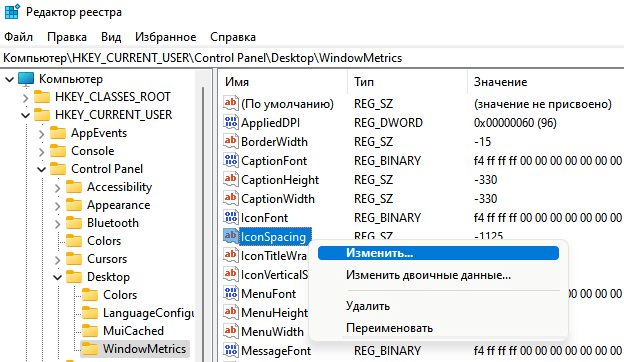
Task: Click the registry path address bar
Action: point(312,58)
